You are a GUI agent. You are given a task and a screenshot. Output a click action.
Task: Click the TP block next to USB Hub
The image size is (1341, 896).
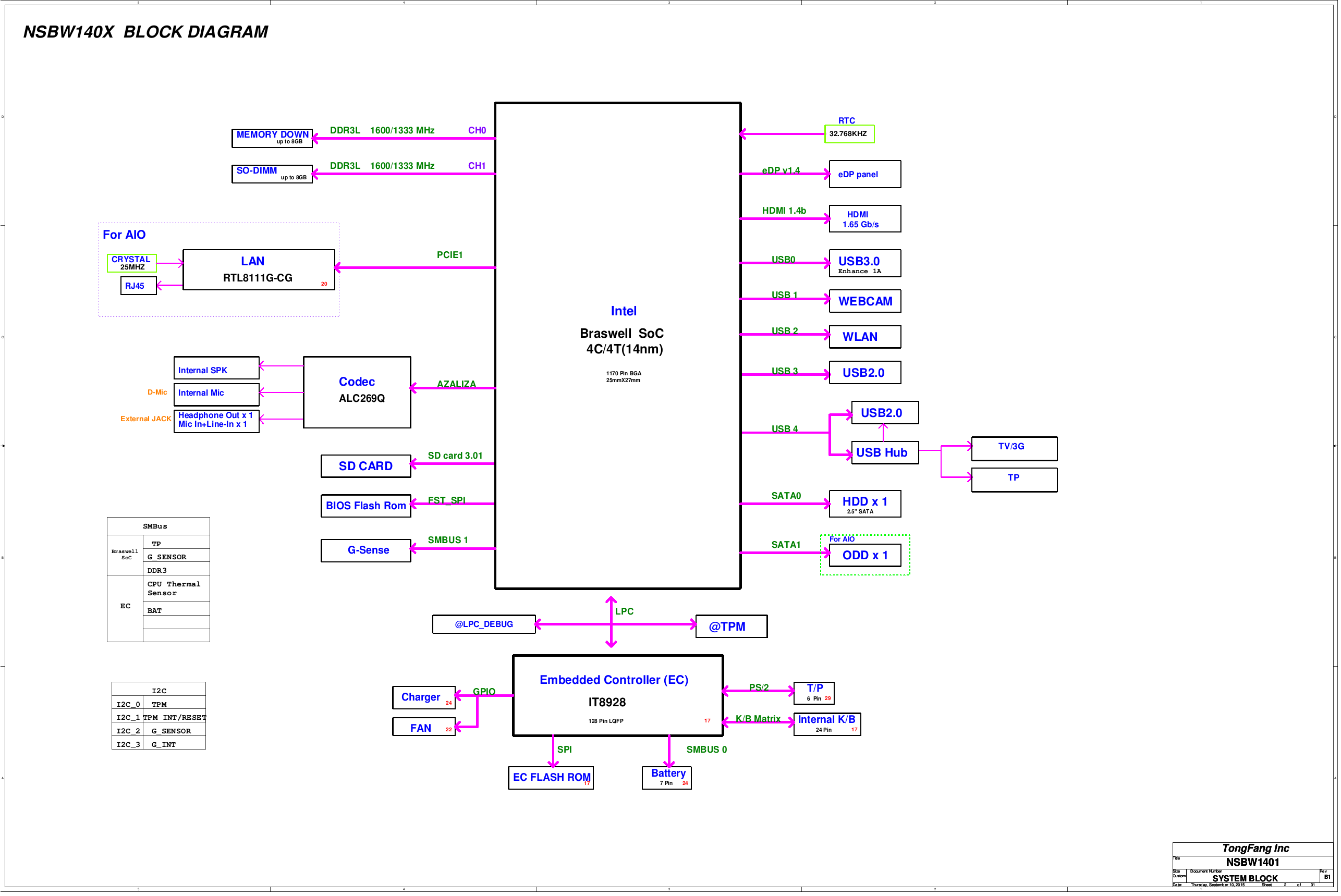(1015, 481)
